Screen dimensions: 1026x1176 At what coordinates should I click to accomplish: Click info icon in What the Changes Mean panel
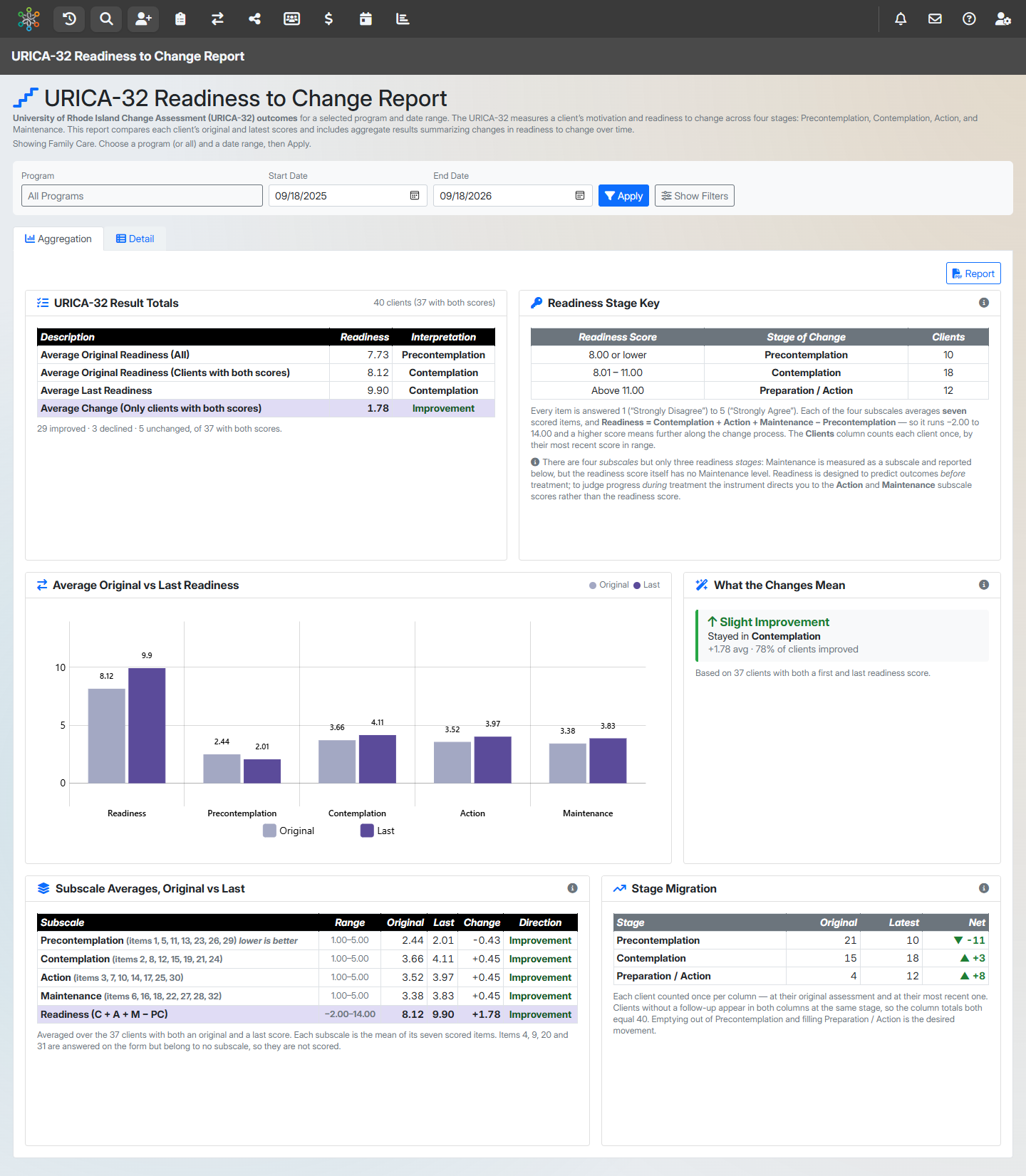[984, 585]
